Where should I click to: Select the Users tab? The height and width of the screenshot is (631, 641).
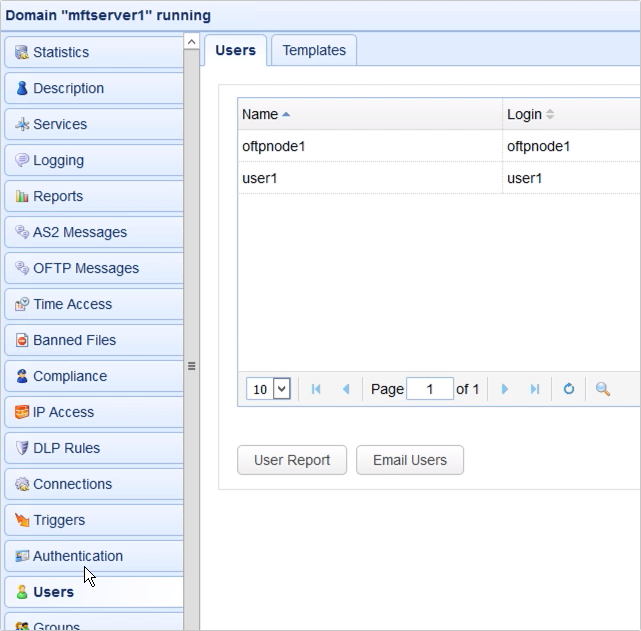[x=236, y=50]
